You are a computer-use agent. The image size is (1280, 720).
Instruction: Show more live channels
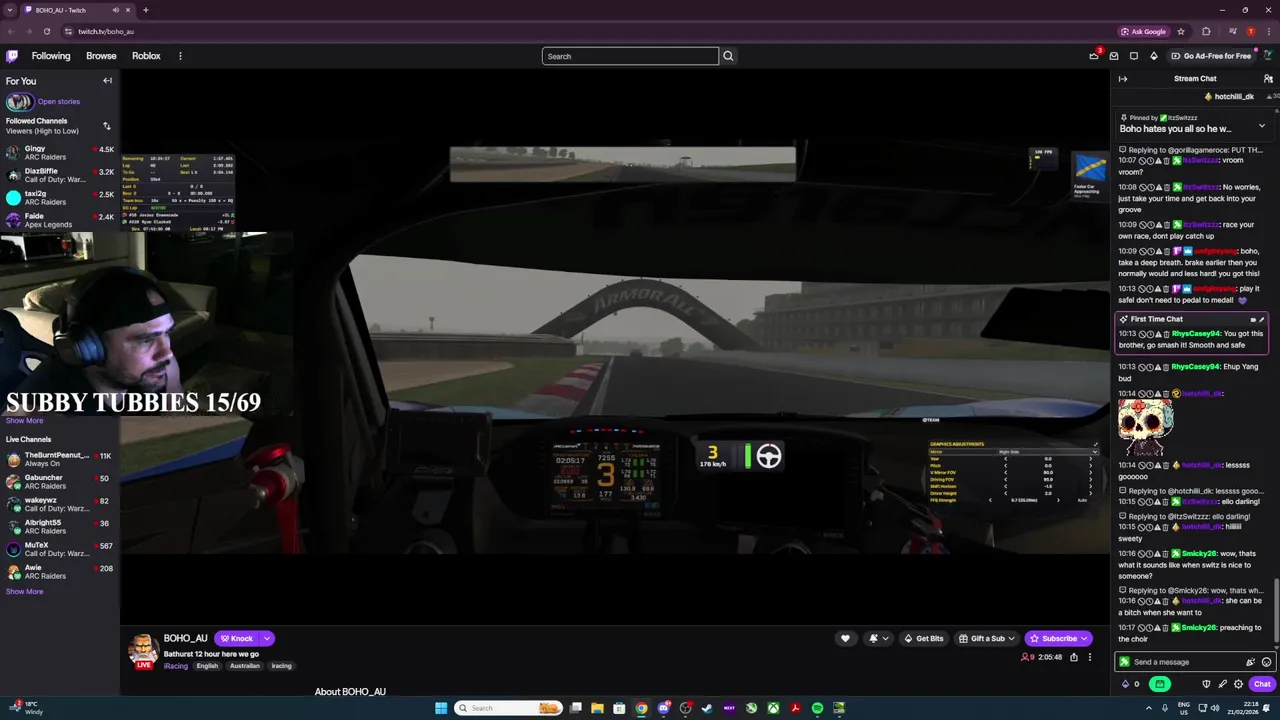coord(24,591)
